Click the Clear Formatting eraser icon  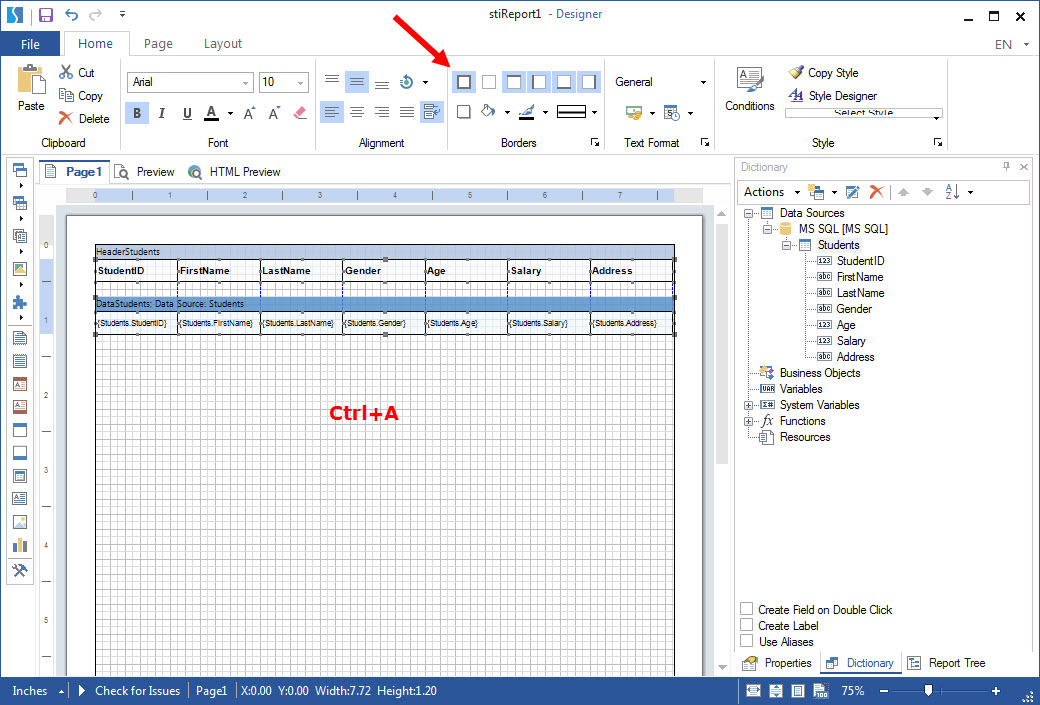300,113
